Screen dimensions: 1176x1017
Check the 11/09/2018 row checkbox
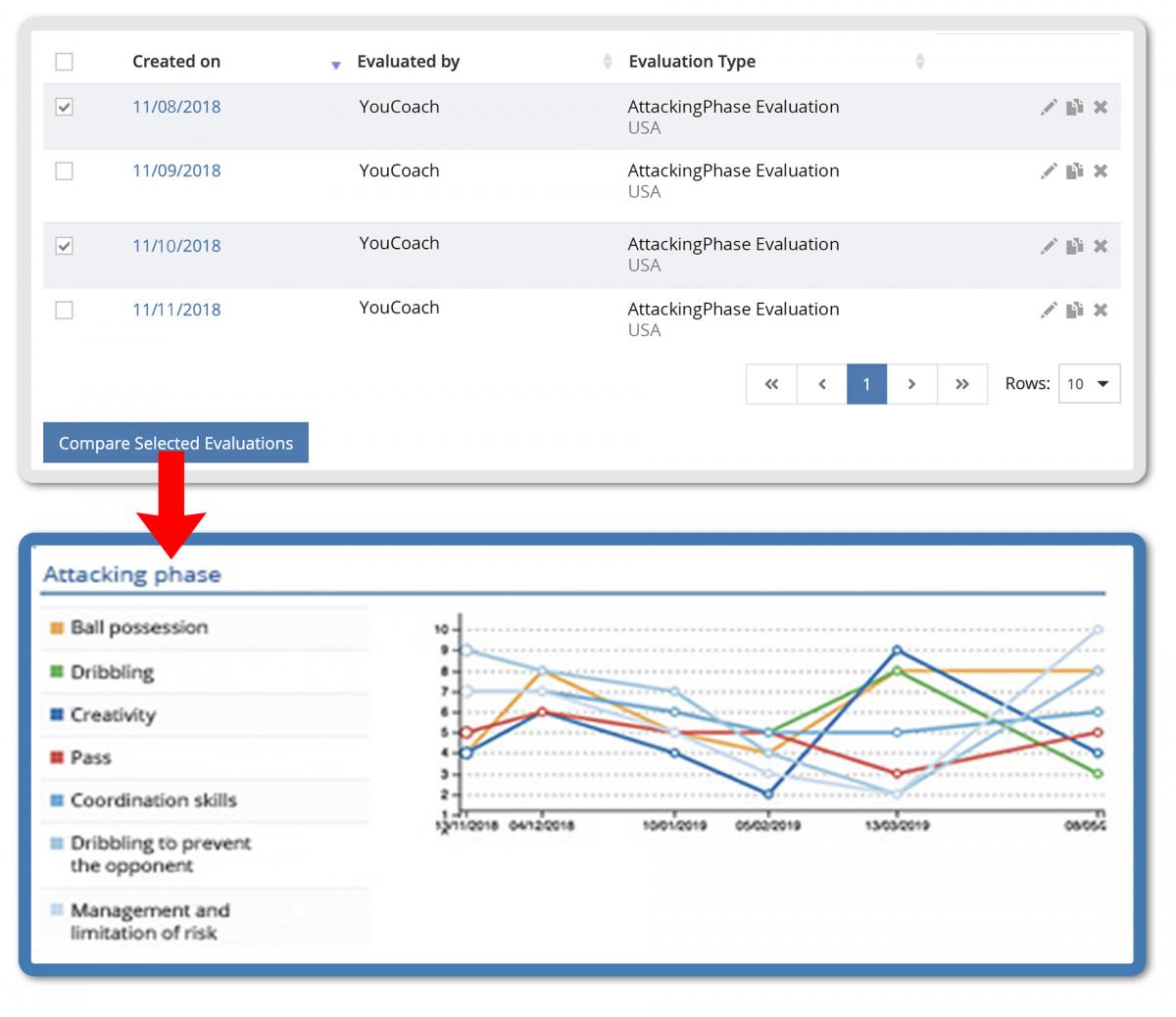coord(64,171)
